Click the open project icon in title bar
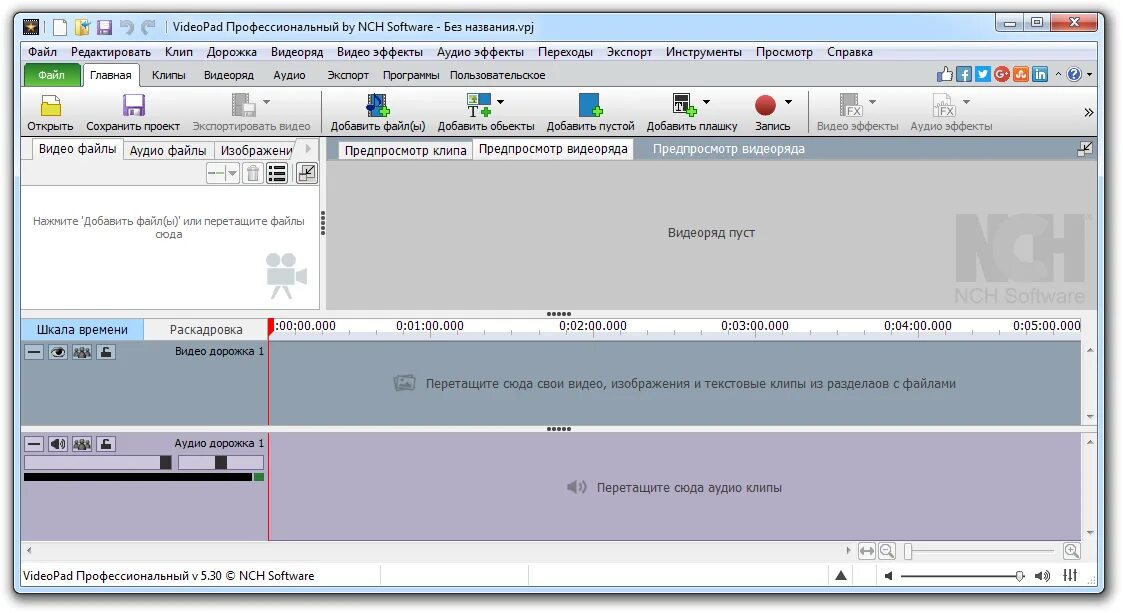The height and width of the screenshot is (613, 1123). [82, 27]
